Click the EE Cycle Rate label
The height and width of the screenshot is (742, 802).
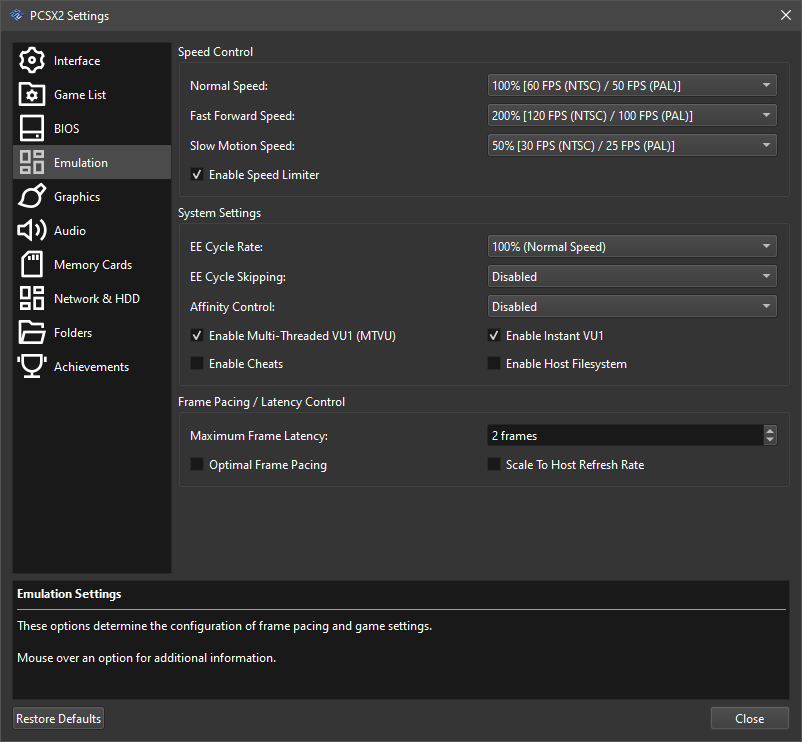(226, 247)
